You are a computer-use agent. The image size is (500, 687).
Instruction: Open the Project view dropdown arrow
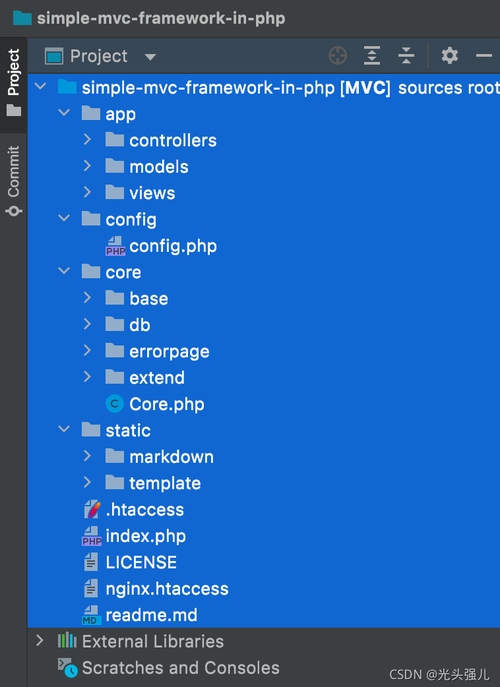(x=150, y=57)
